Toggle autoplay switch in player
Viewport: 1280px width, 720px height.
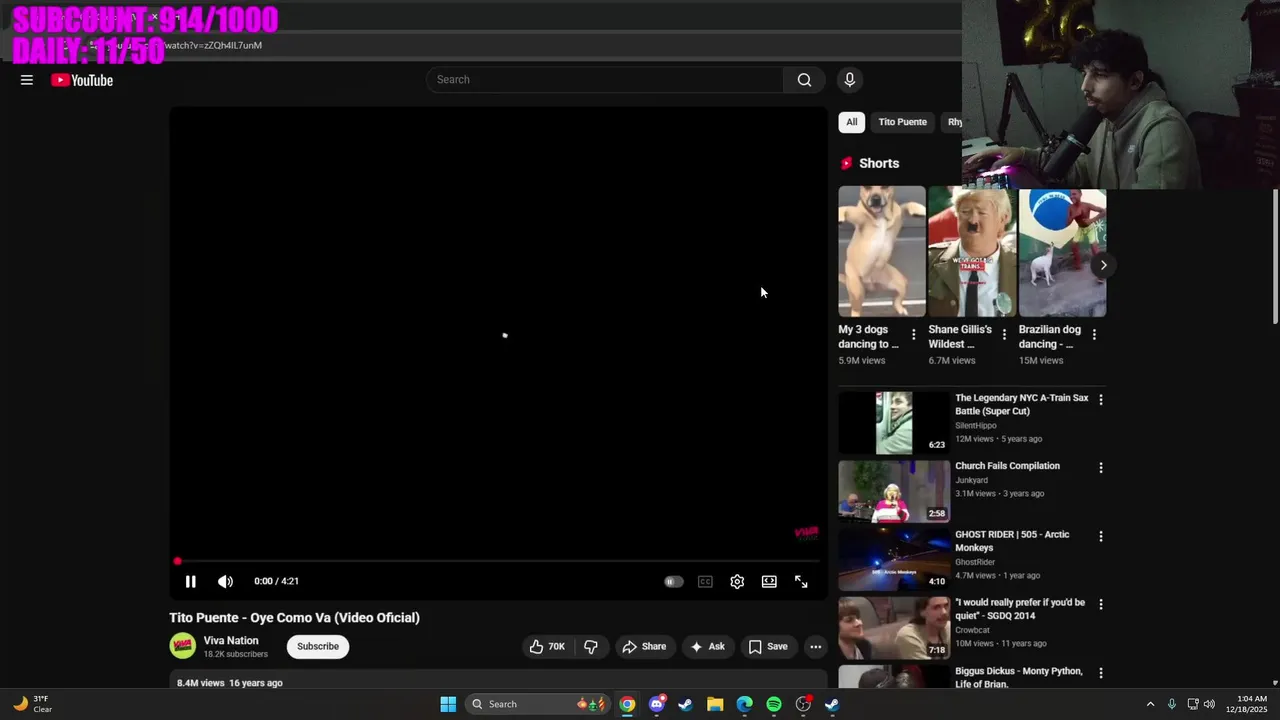[x=674, y=582]
